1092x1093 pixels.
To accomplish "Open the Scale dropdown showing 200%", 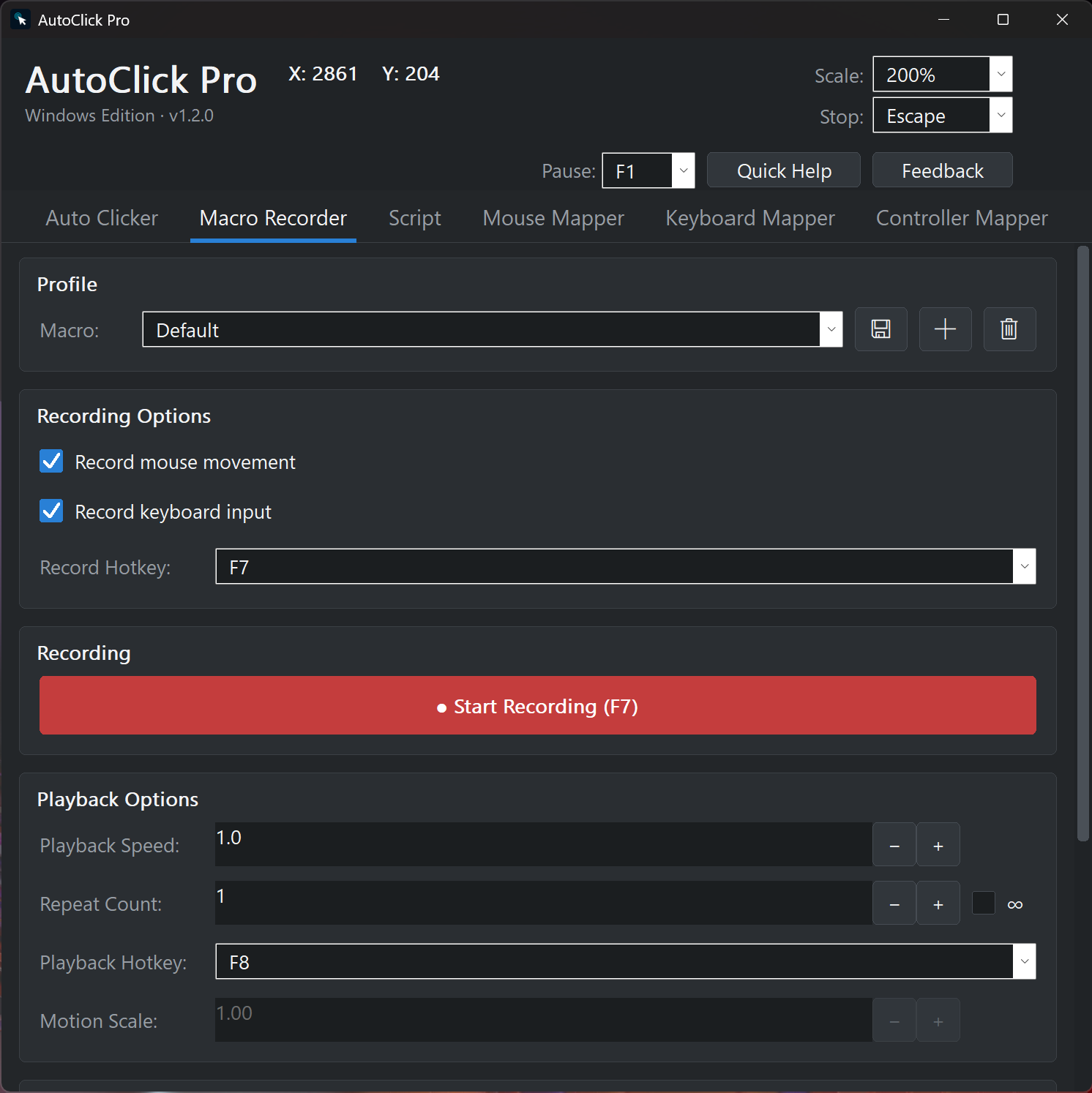I will point(942,74).
